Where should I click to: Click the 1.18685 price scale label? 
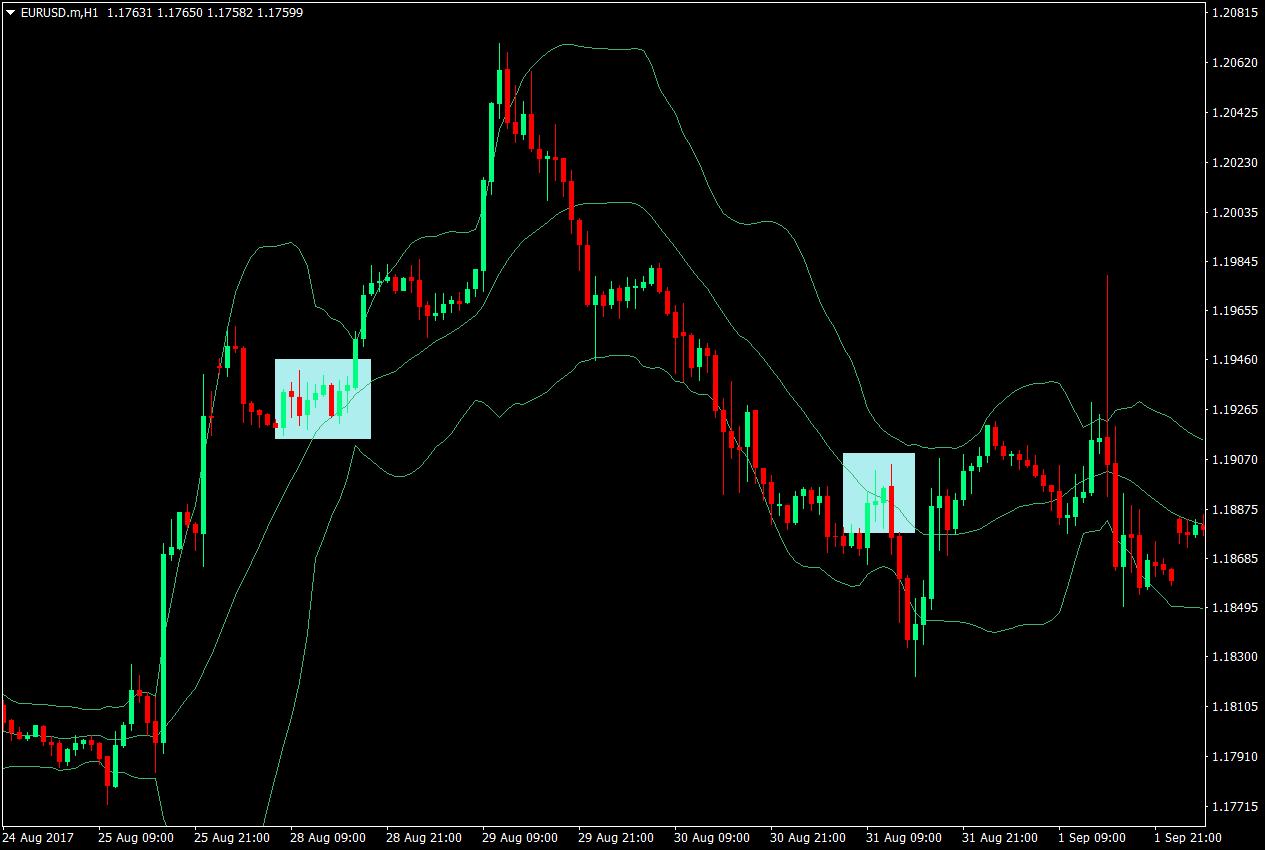(1233, 558)
